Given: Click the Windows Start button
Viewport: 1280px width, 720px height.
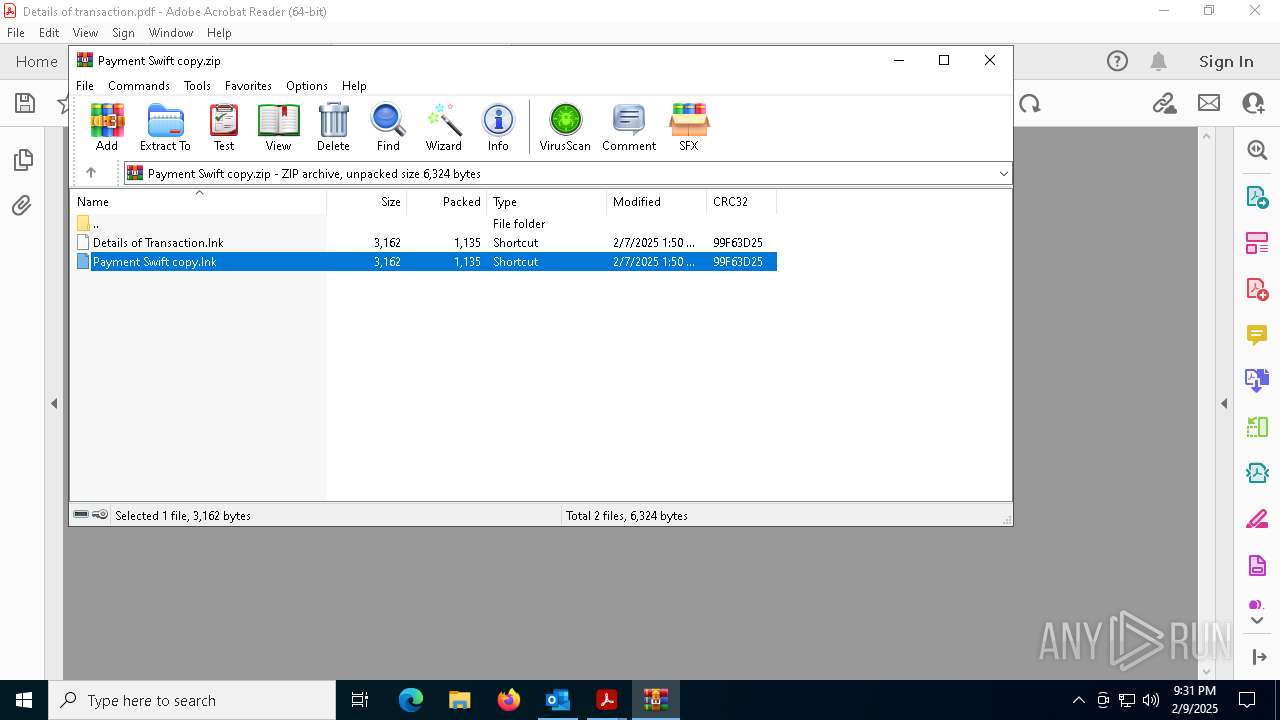Looking at the screenshot, I should 24,700.
